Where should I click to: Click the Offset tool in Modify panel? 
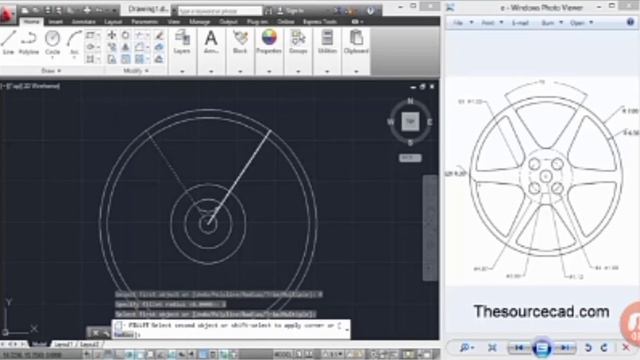coord(159,59)
